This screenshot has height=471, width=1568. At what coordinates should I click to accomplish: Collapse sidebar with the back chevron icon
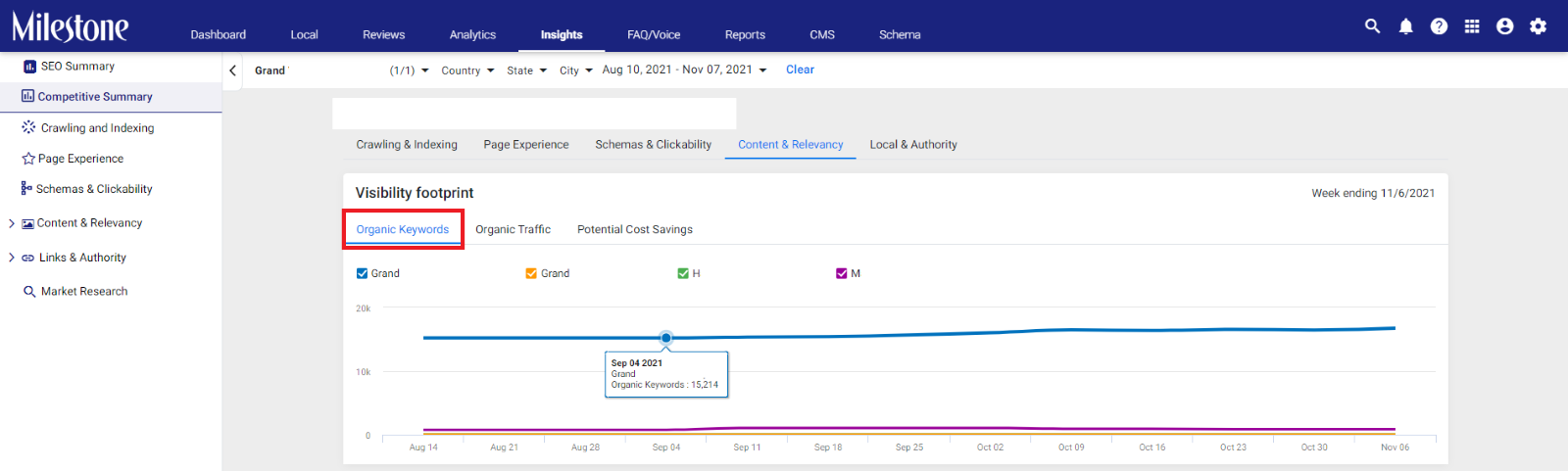(x=232, y=71)
